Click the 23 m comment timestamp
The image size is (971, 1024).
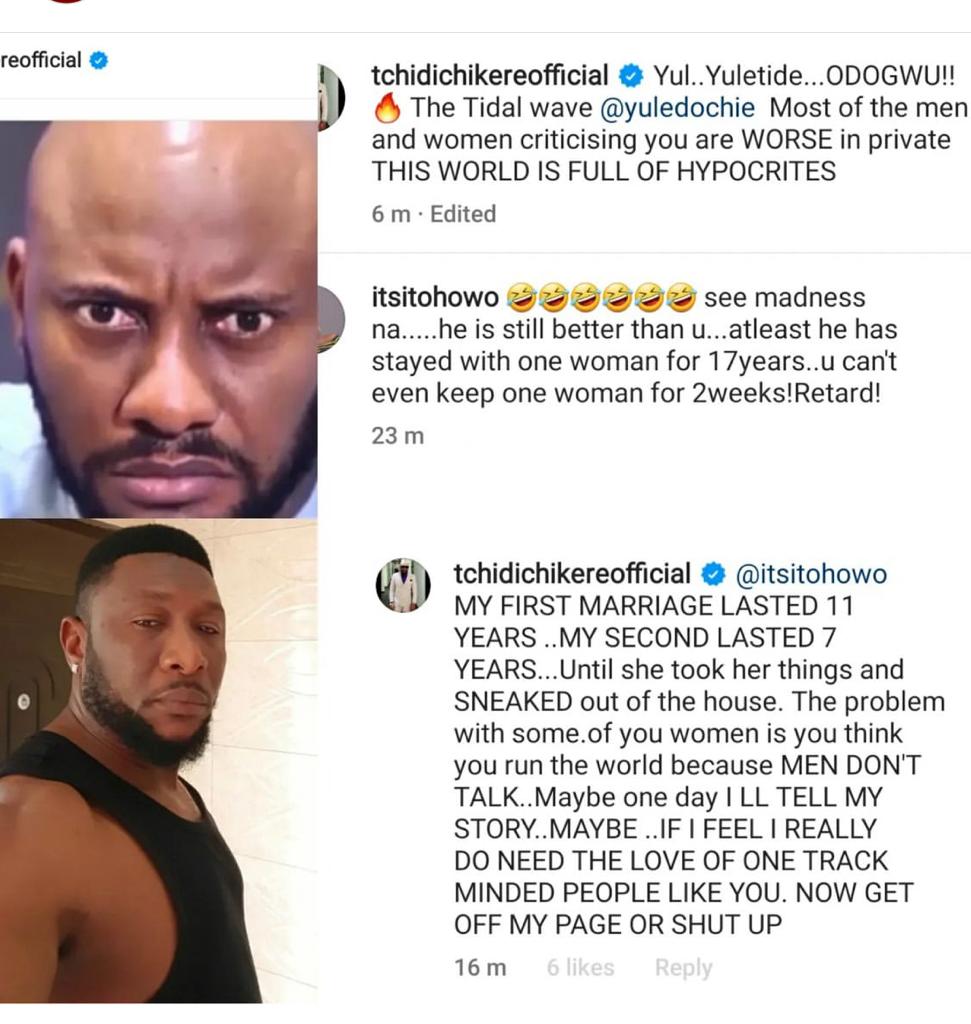(398, 436)
